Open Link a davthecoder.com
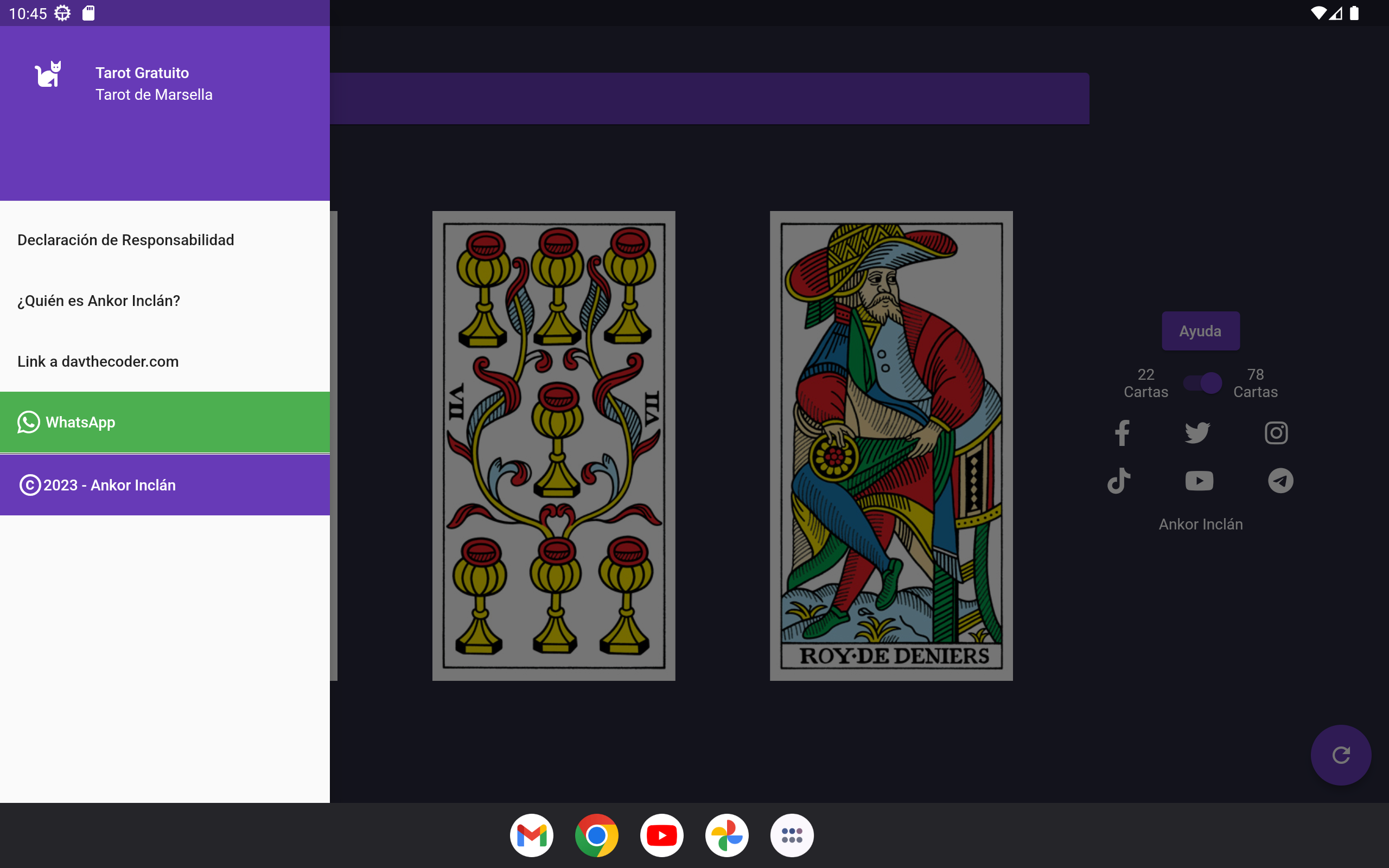The height and width of the screenshot is (868, 1389). click(165, 362)
